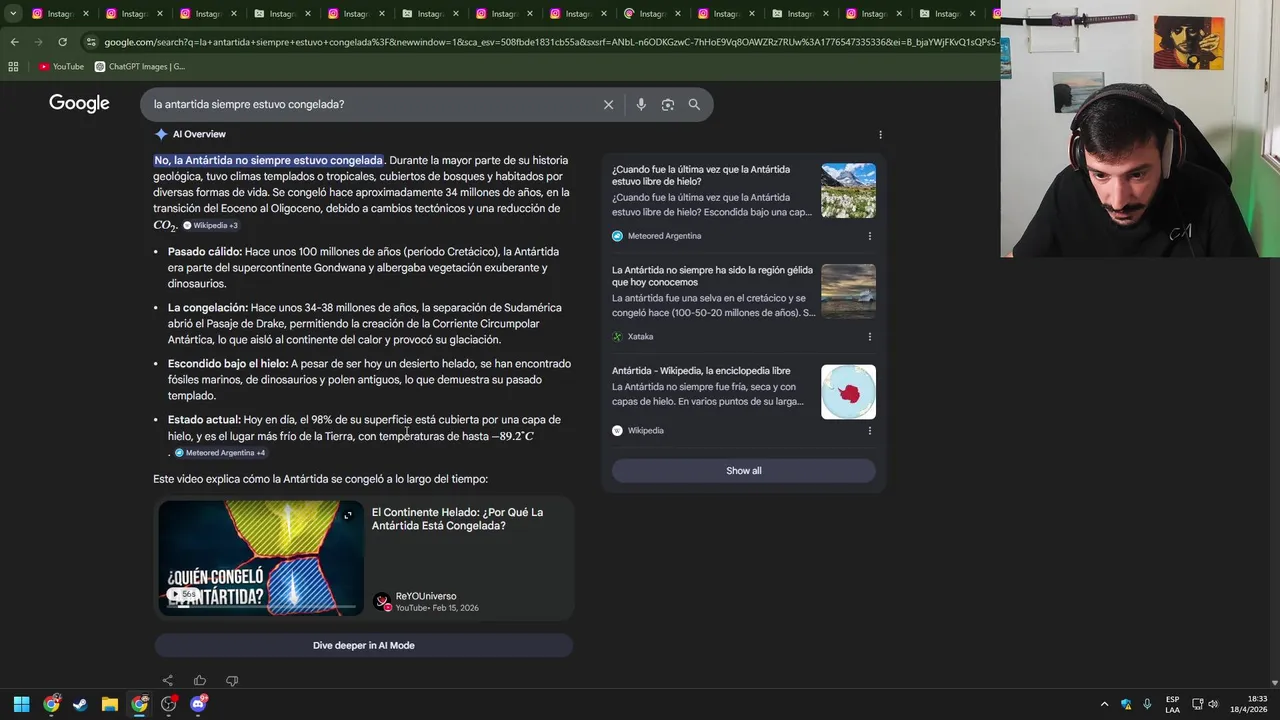The image size is (1280, 720).
Task: Open File Explorer from the taskbar
Action: [x=110, y=704]
